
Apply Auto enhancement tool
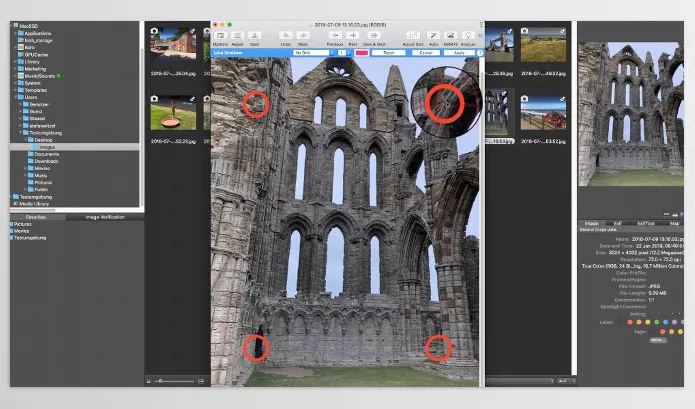click(x=433, y=35)
